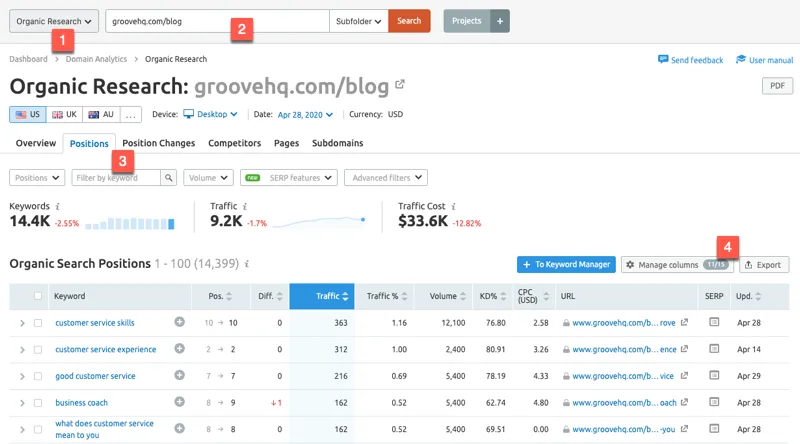Check the 'business coach' row checkbox
Screen dimensions: 800x444
(x=38, y=403)
